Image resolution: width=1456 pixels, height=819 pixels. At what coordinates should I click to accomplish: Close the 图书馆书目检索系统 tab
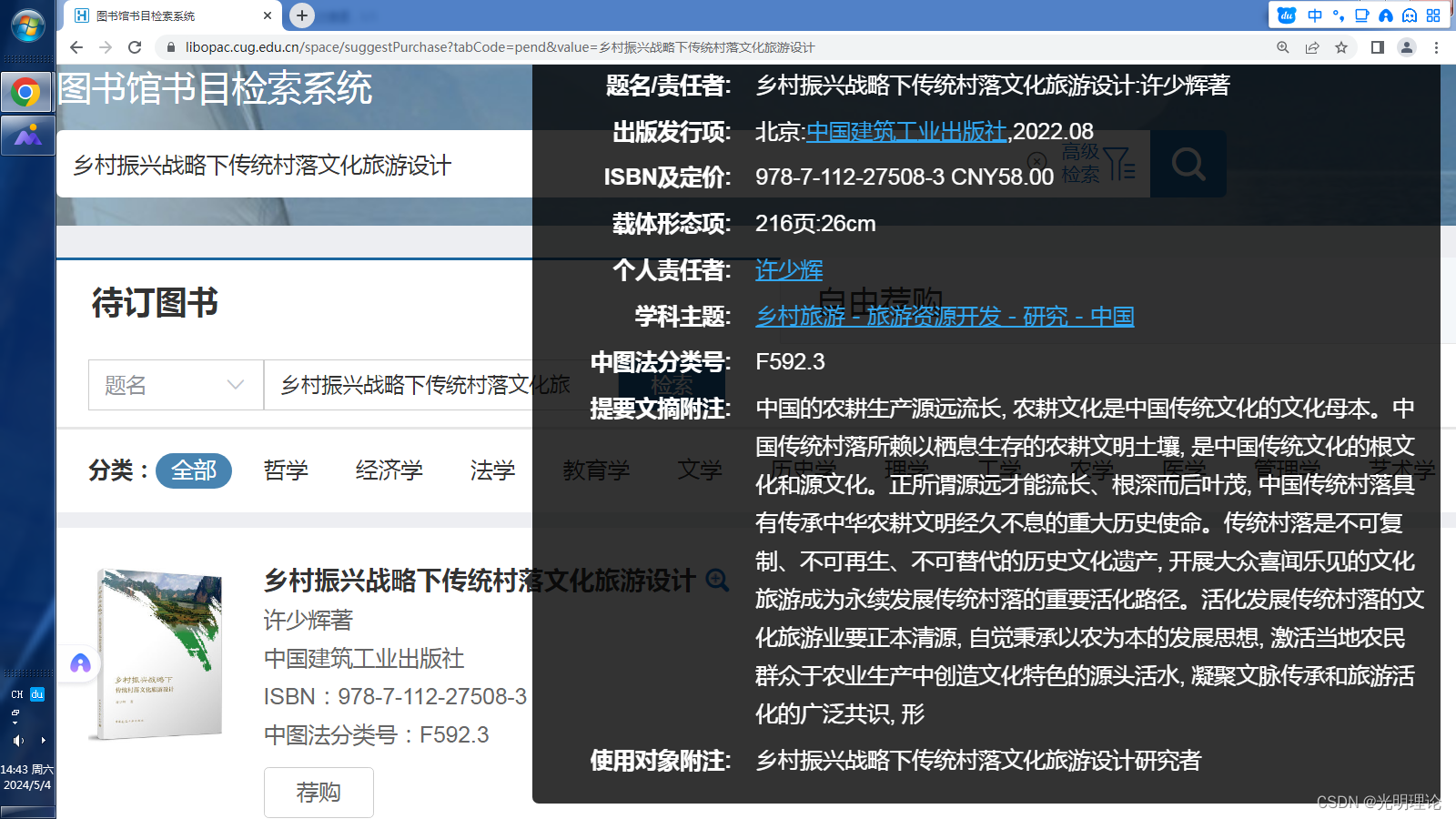click(x=268, y=15)
